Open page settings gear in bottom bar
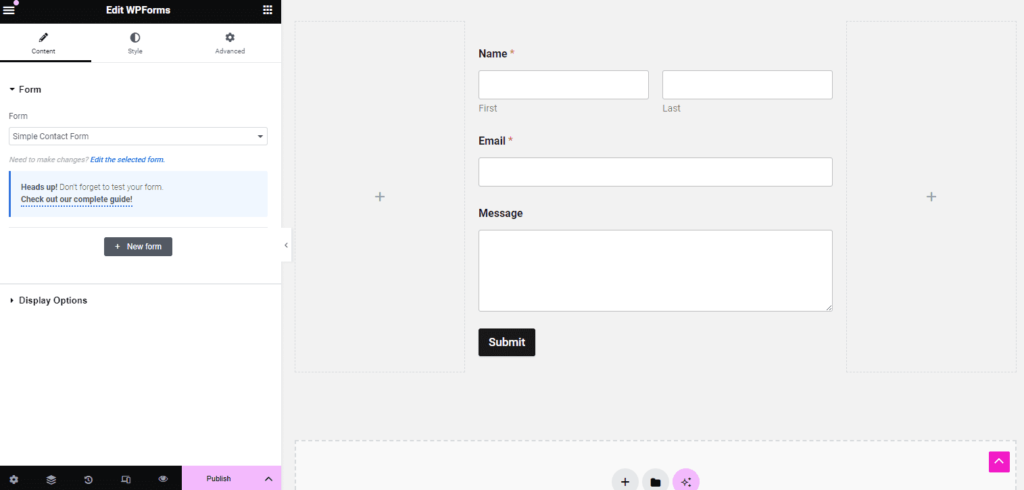The width and height of the screenshot is (1024, 490). point(13,479)
